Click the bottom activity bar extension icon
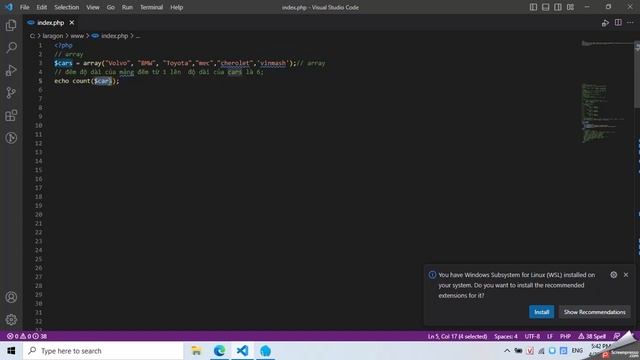Image resolution: width=640 pixels, height=360 pixels. pos(11,138)
